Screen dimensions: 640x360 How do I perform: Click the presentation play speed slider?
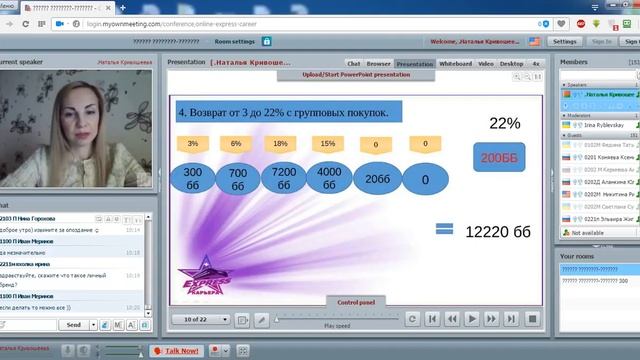(x=337, y=318)
